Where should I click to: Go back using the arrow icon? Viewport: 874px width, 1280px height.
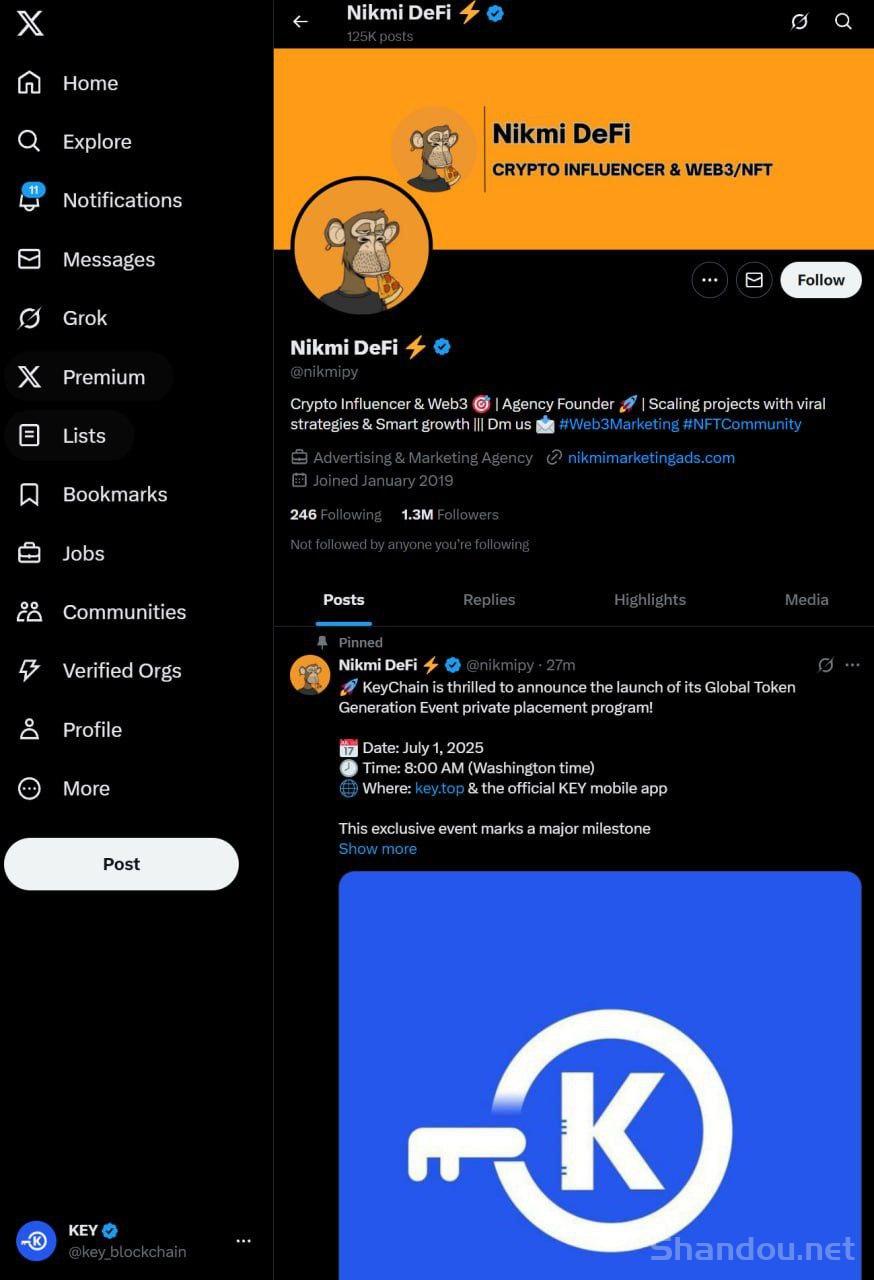(300, 21)
